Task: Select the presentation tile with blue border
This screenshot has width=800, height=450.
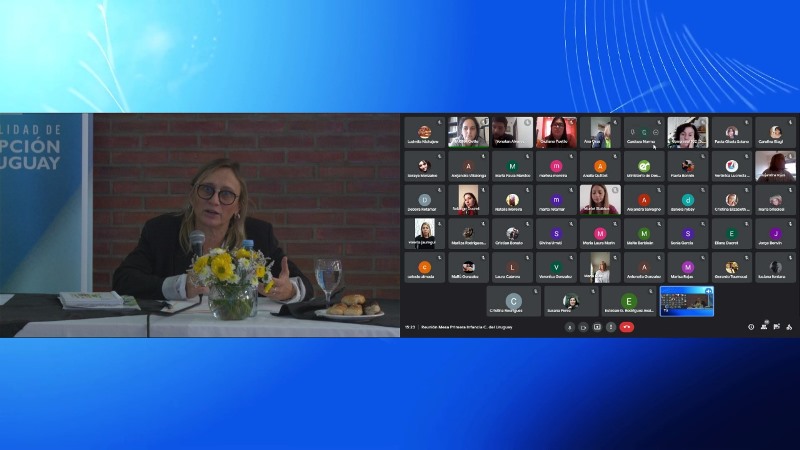Action: tap(686, 301)
